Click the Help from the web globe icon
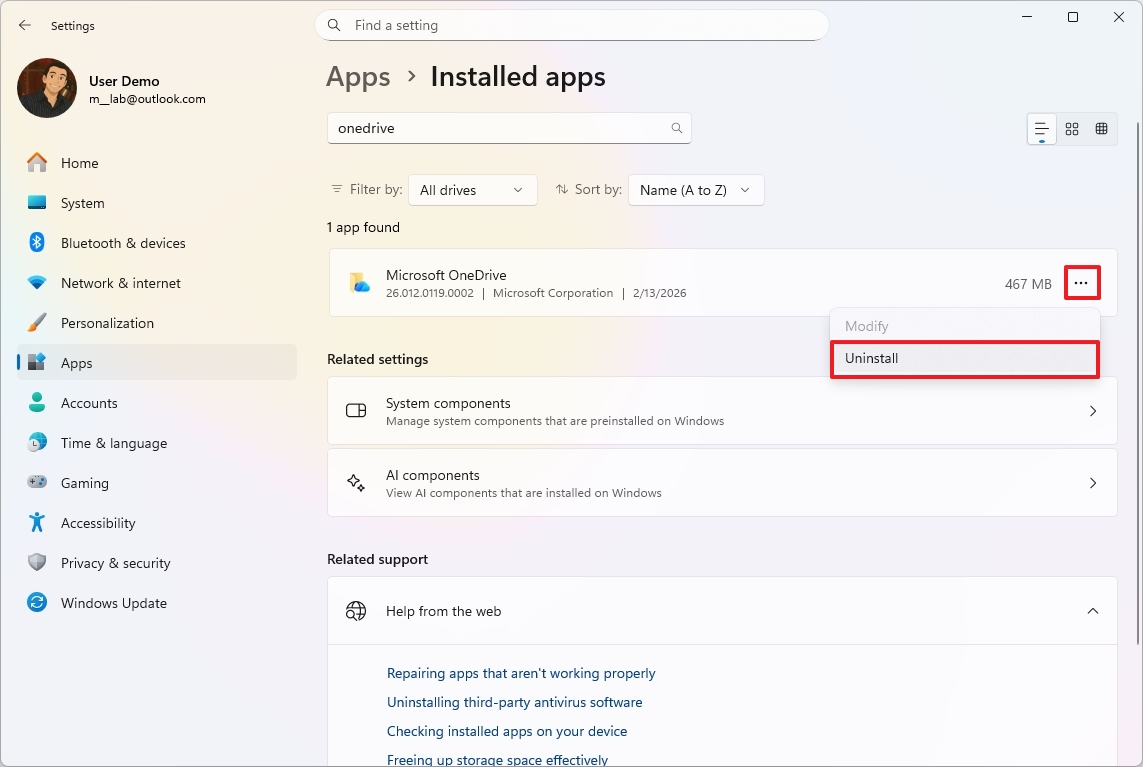The width and height of the screenshot is (1143, 767). [356, 610]
